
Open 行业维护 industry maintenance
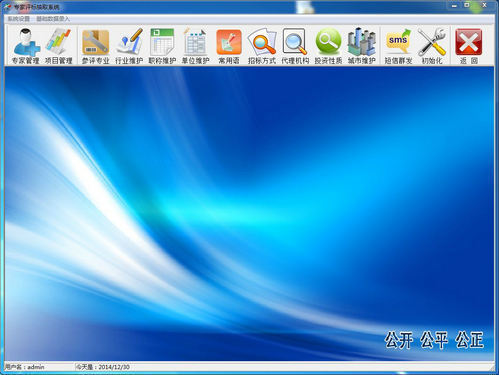(x=129, y=46)
